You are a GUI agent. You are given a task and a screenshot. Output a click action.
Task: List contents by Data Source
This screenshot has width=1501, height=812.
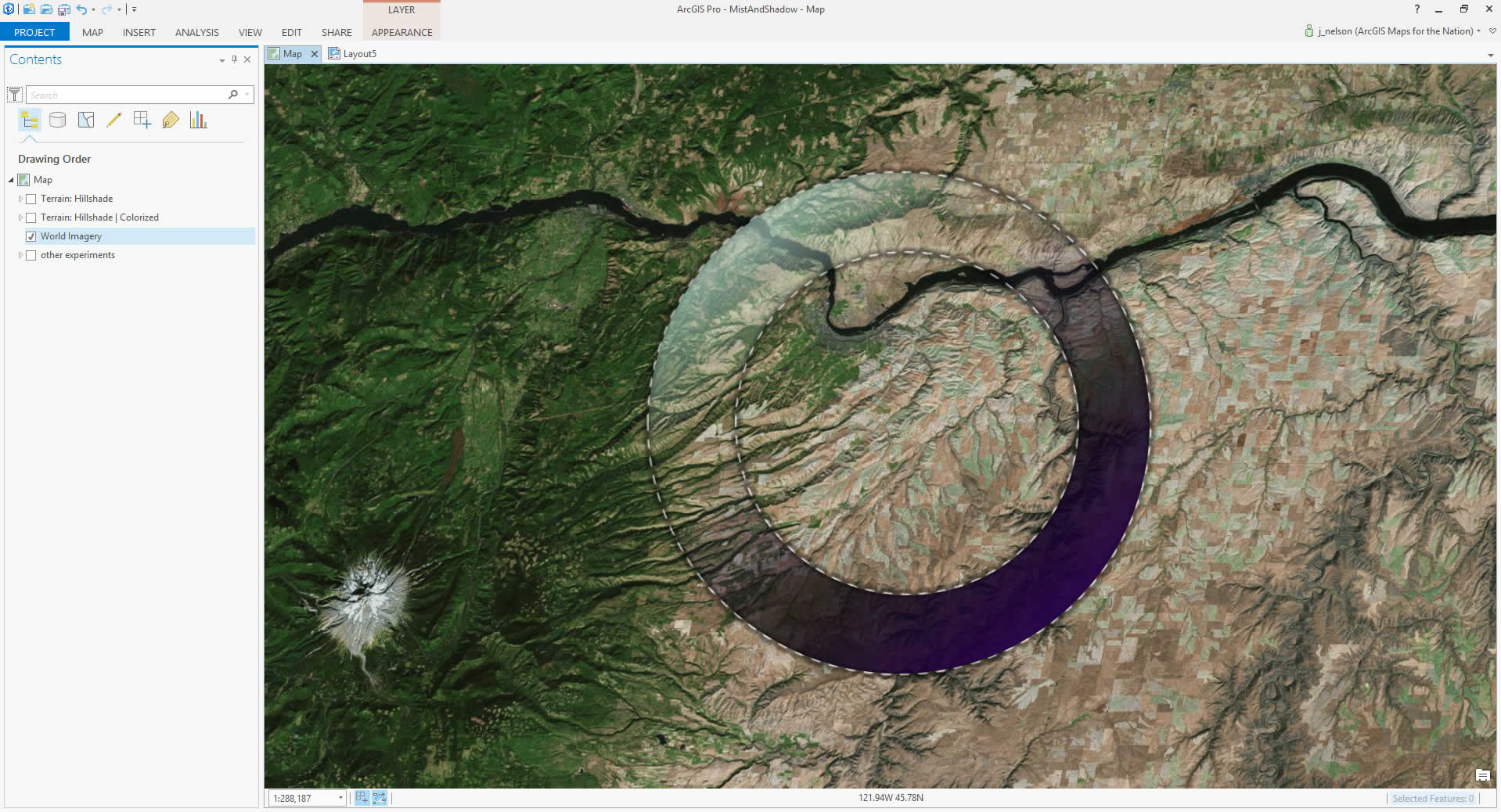coord(57,120)
